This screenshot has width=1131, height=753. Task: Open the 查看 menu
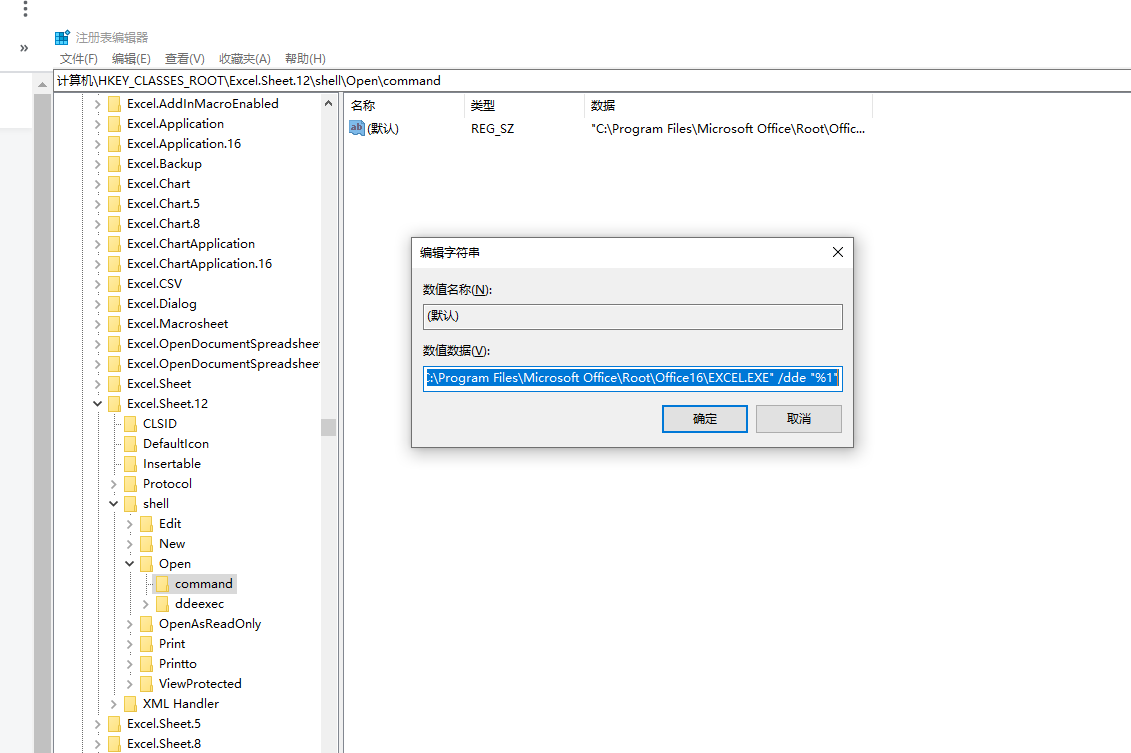click(183, 58)
